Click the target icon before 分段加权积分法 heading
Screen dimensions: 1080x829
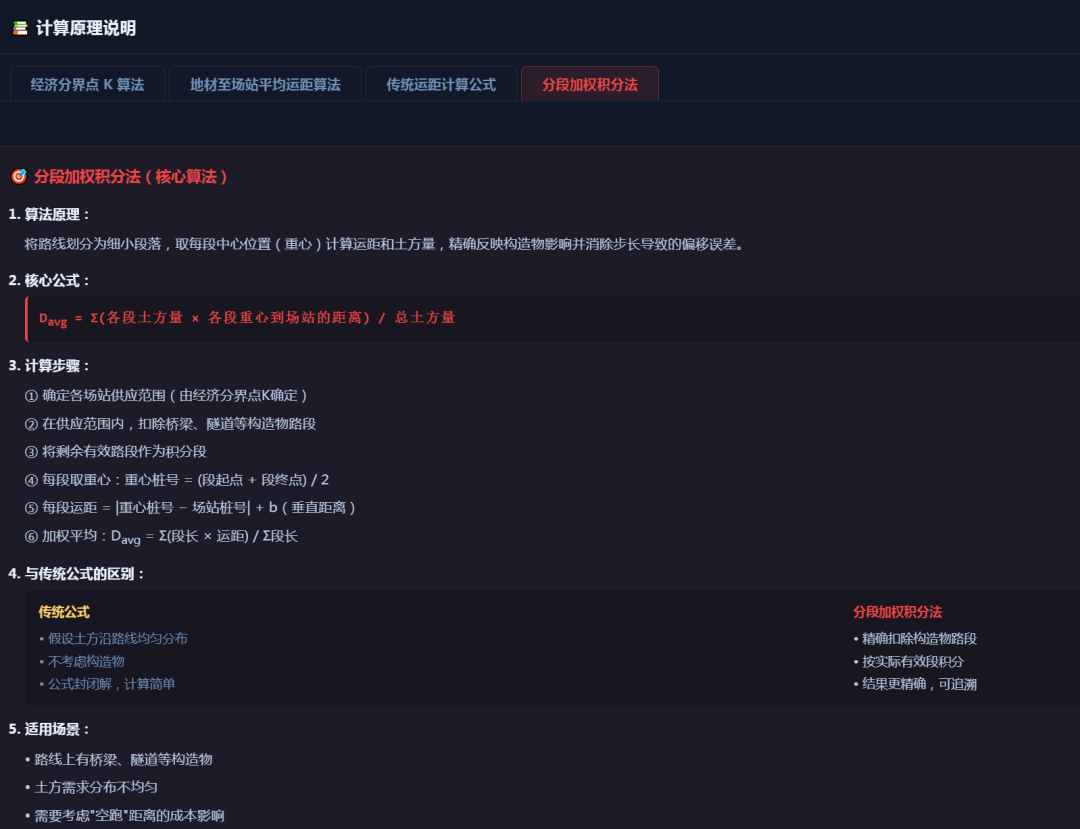(19, 177)
